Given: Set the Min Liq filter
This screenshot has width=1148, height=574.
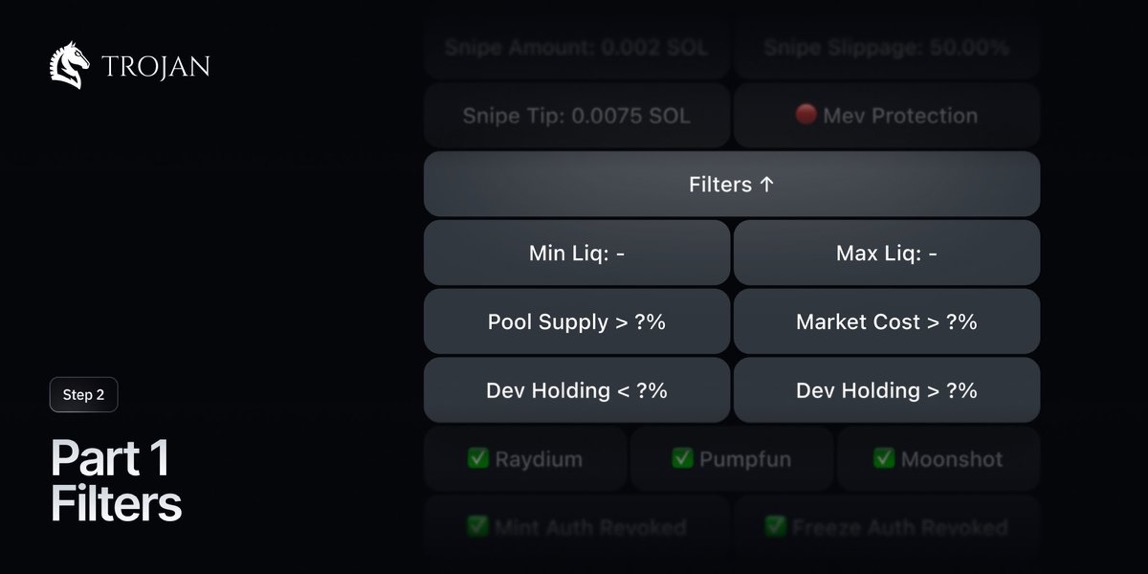Looking at the screenshot, I should click(x=576, y=253).
